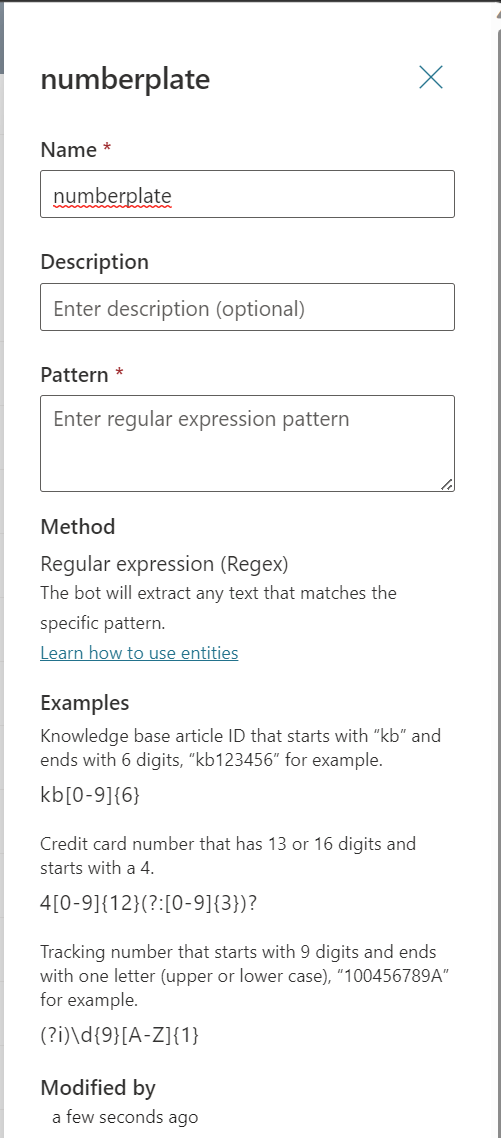Click the kb[0-9]{6} example pattern

[90, 795]
